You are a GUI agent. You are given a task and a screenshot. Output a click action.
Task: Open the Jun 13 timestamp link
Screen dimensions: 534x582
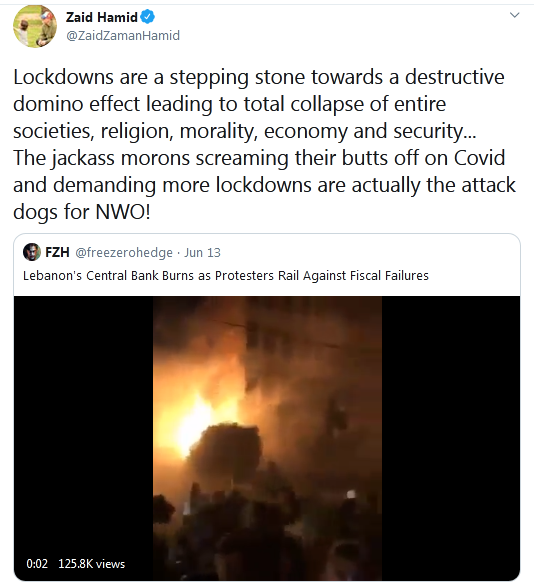click(x=203, y=253)
